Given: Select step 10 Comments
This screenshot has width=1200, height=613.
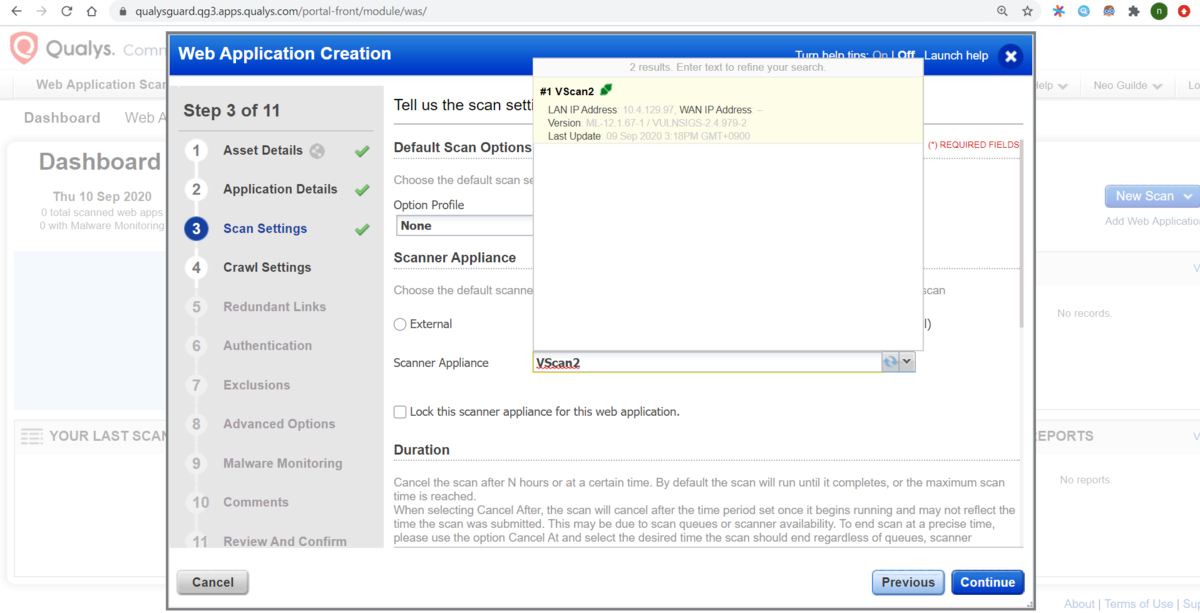Looking at the screenshot, I should point(256,502).
